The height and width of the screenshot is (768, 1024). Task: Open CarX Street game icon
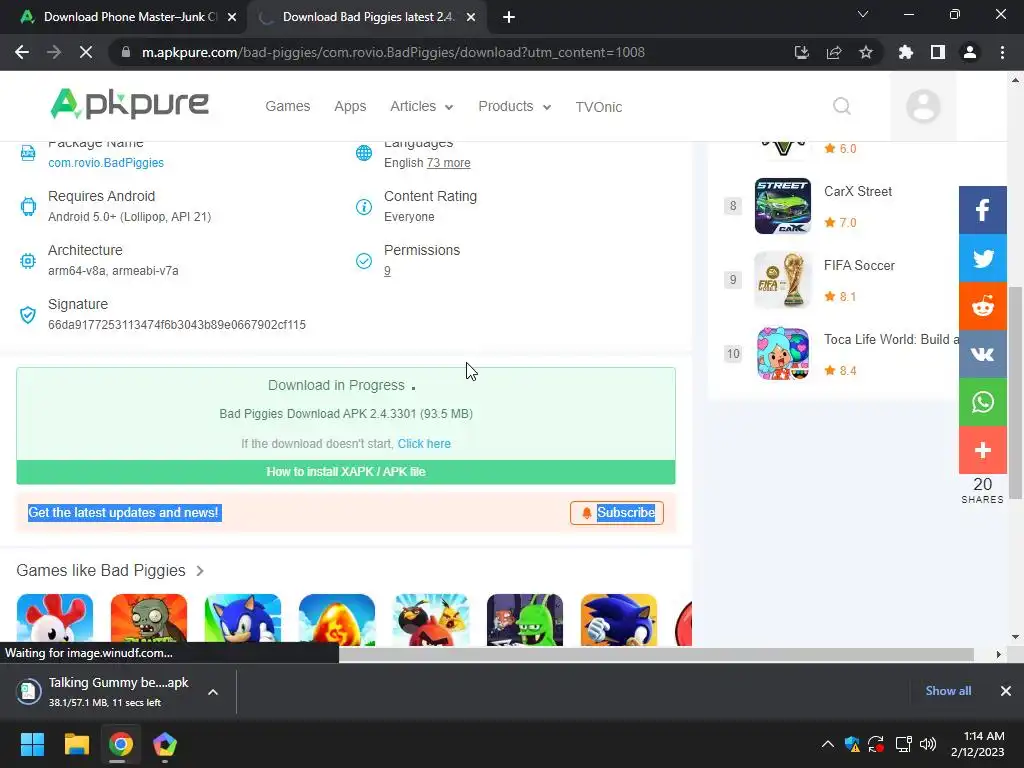(782, 206)
